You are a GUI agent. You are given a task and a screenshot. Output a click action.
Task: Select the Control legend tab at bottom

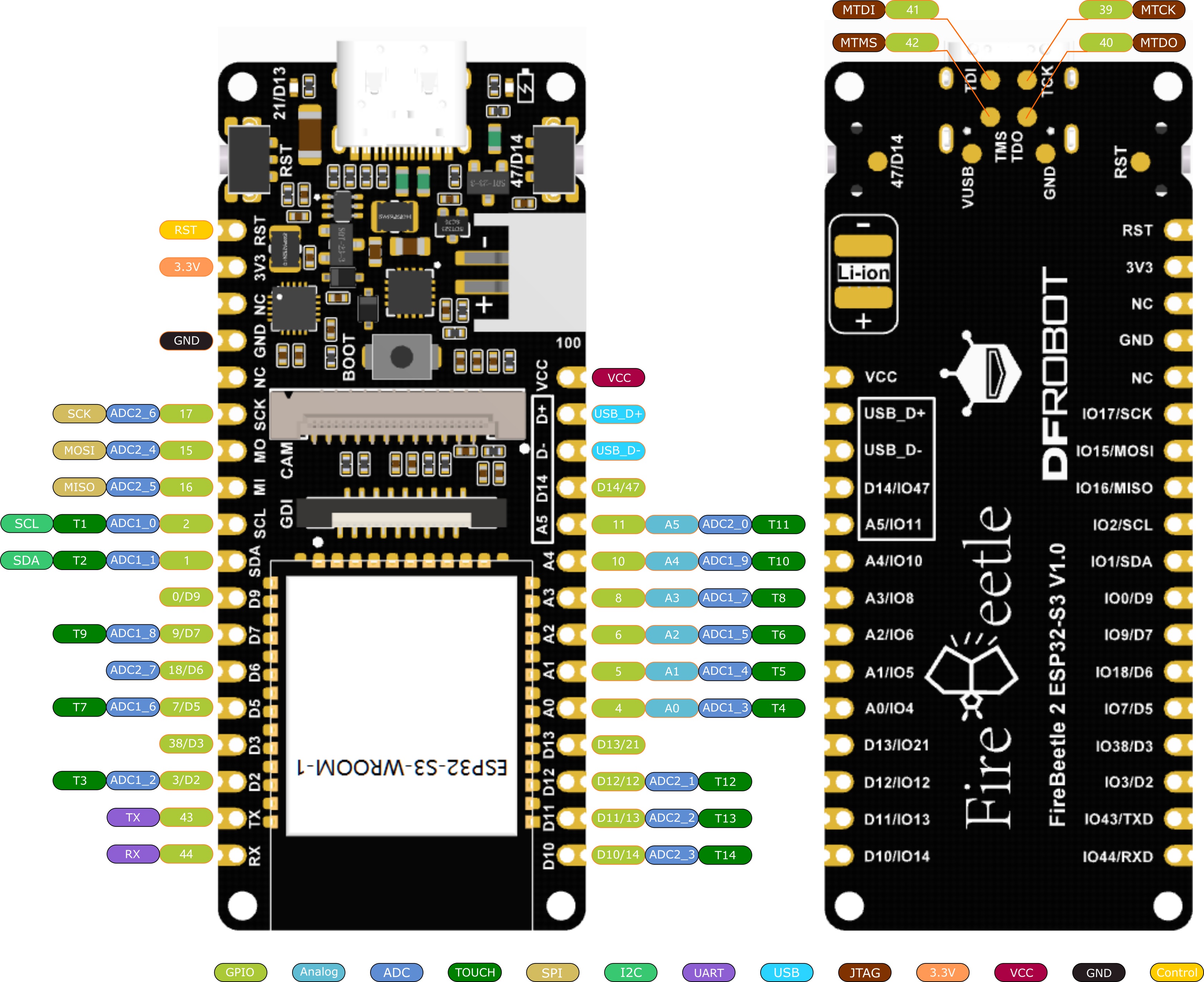1178,968
